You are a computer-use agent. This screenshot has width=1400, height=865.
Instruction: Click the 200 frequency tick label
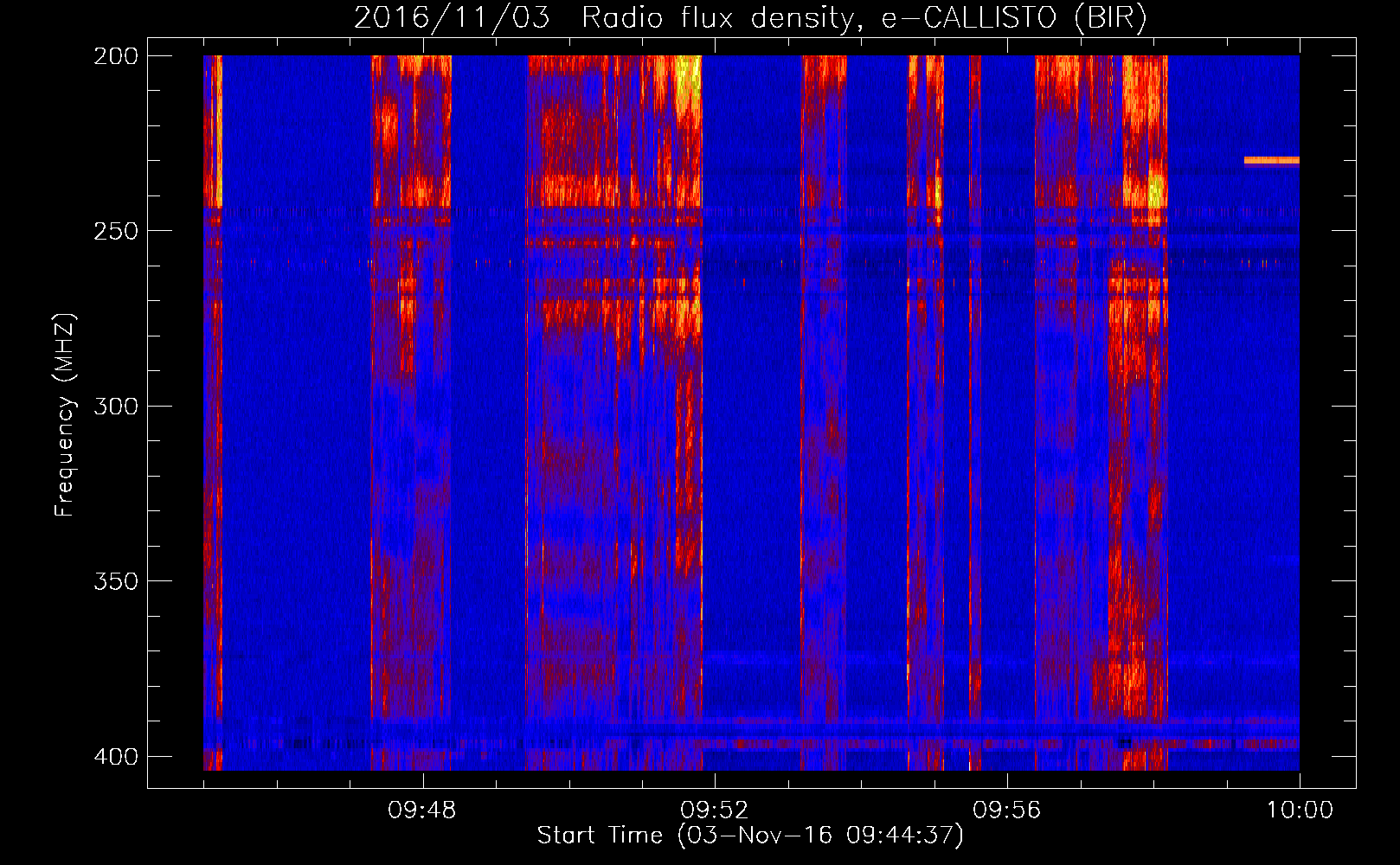coord(116,56)
